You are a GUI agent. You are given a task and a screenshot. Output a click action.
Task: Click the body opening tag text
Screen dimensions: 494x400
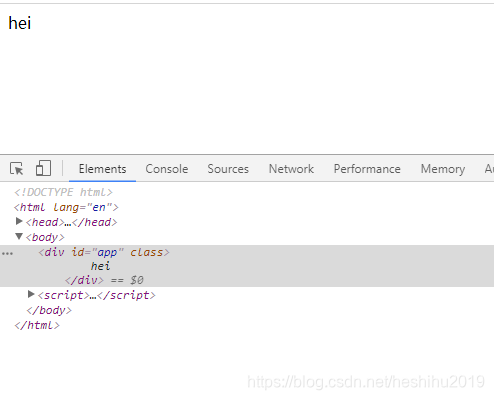pos(45,237)
